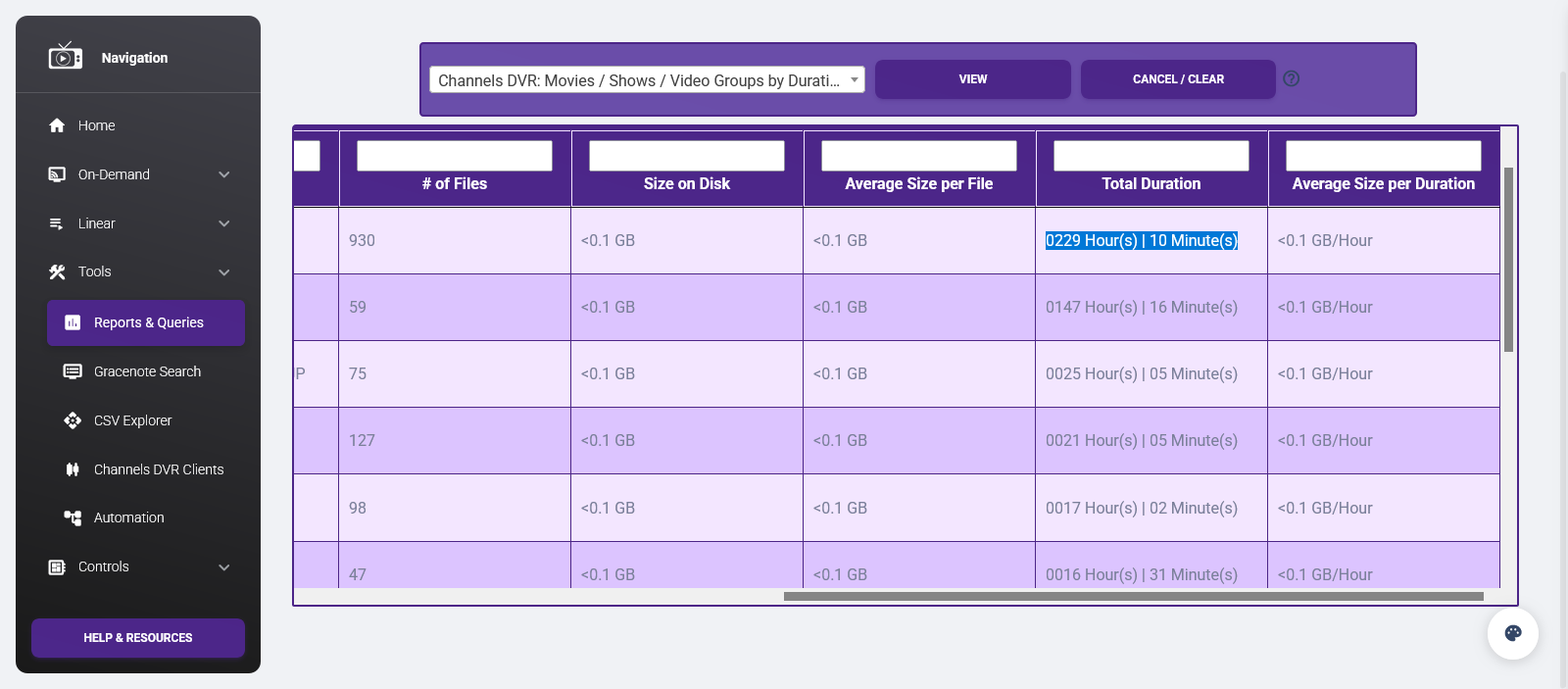Expand the Linear submenu chevron

click(224, 223)
